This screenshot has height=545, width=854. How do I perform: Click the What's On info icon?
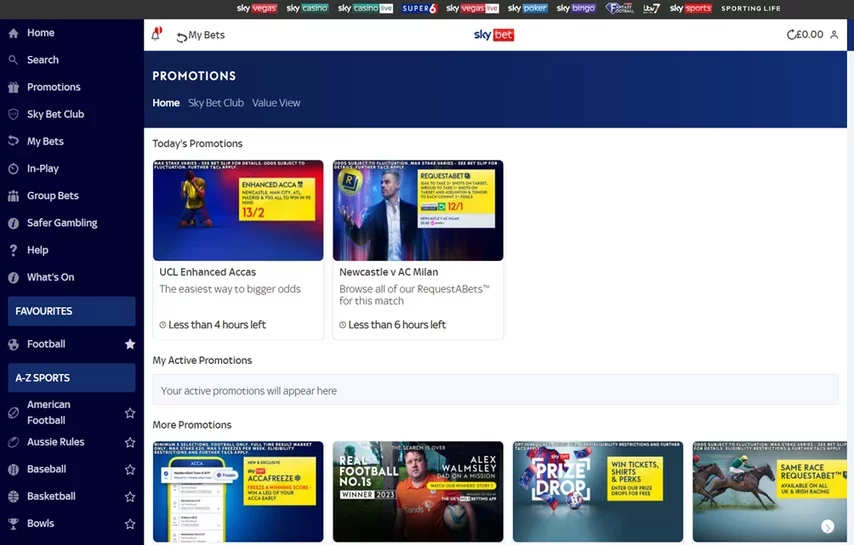[14, 278]
